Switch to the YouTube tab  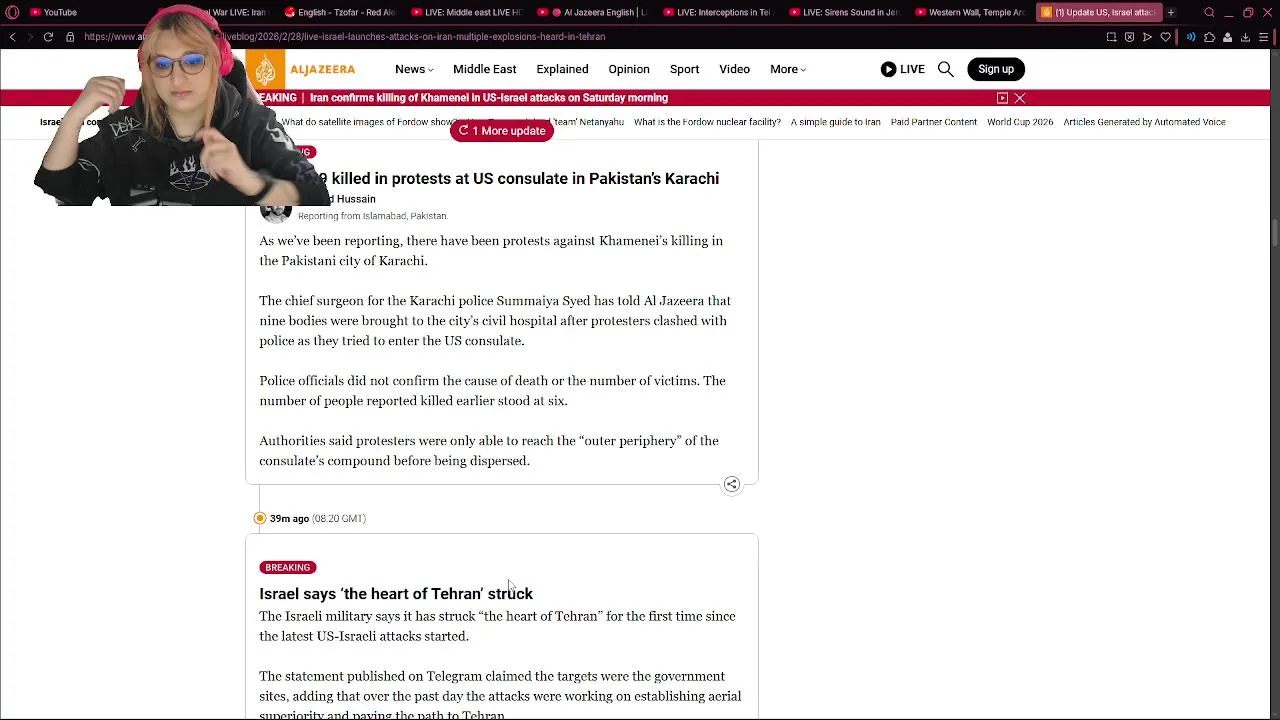(55, 12)
